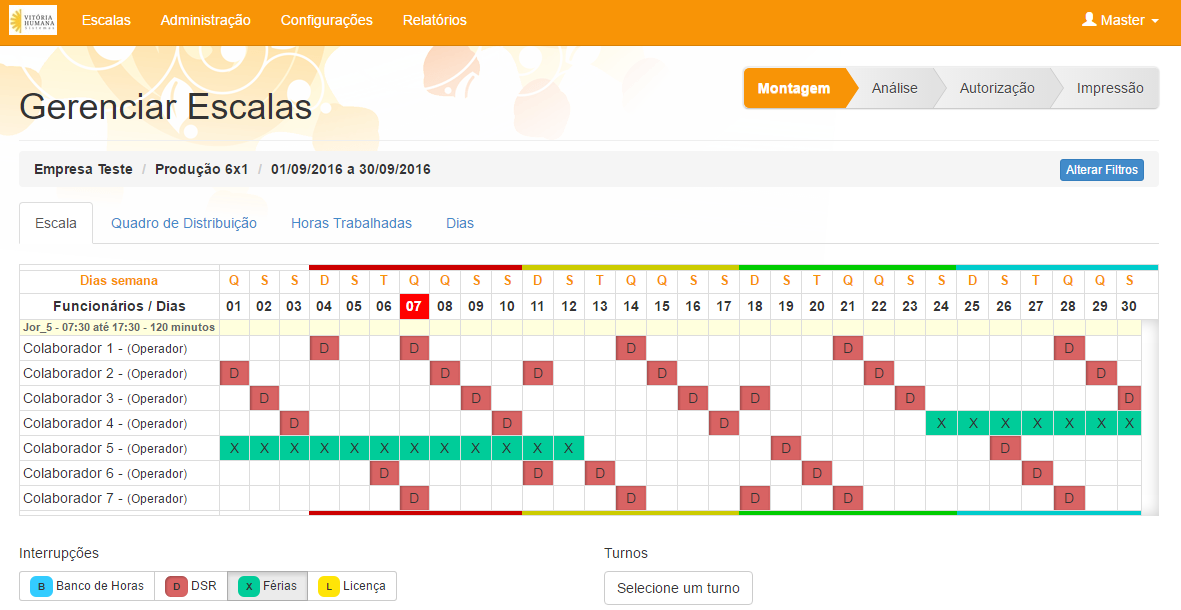1181x610 pixels.
Task: Click the Alterar Filtros button
Action: pyautogui.click(x=1101, y=170)
